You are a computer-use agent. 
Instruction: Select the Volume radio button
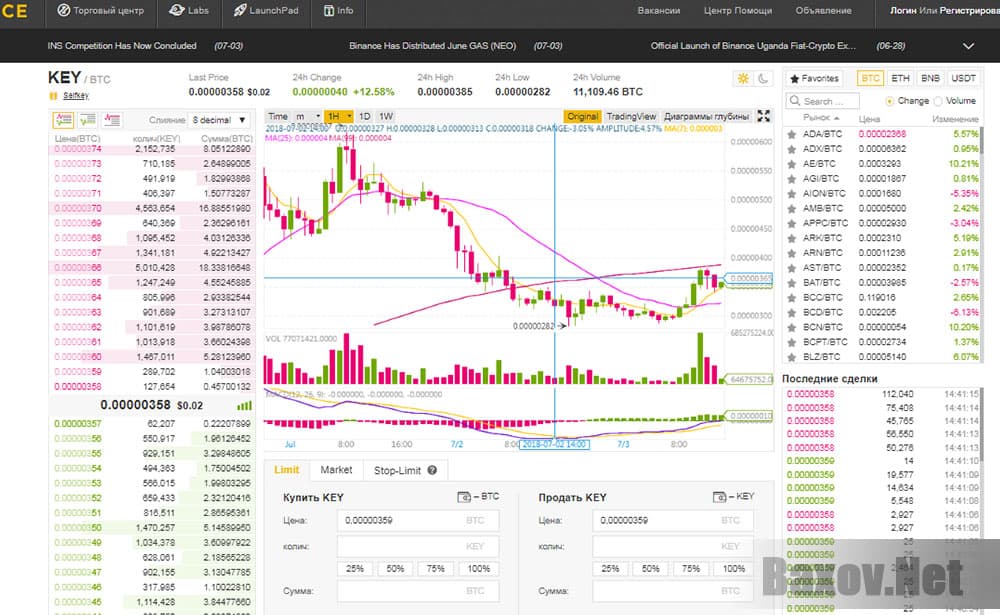pos(938,101)
